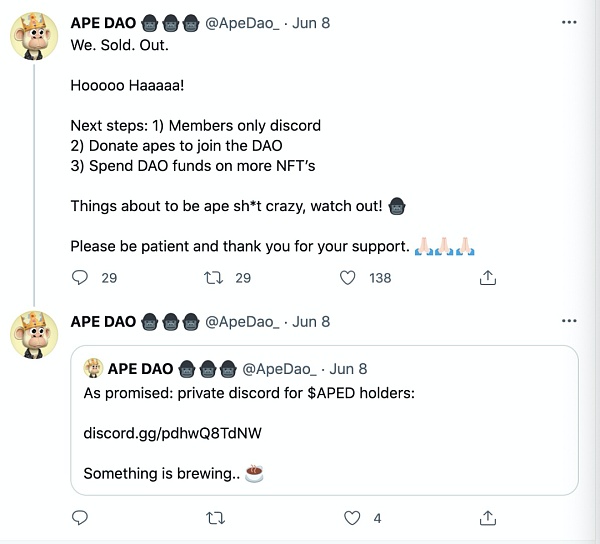
Task: Click the second tweet's Jun 8 timestamp
Action: tap(312, 322)
